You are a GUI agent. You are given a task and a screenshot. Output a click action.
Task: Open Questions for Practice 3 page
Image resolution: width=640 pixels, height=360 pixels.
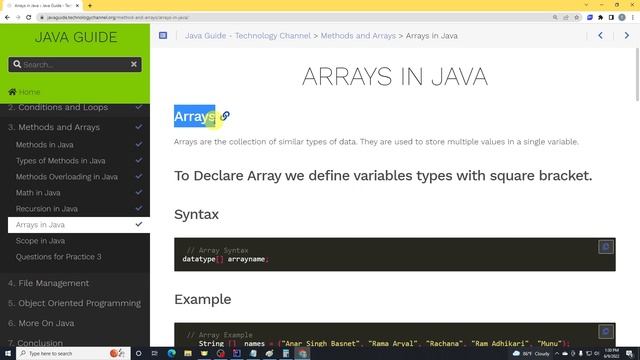(x=58, y=257)
